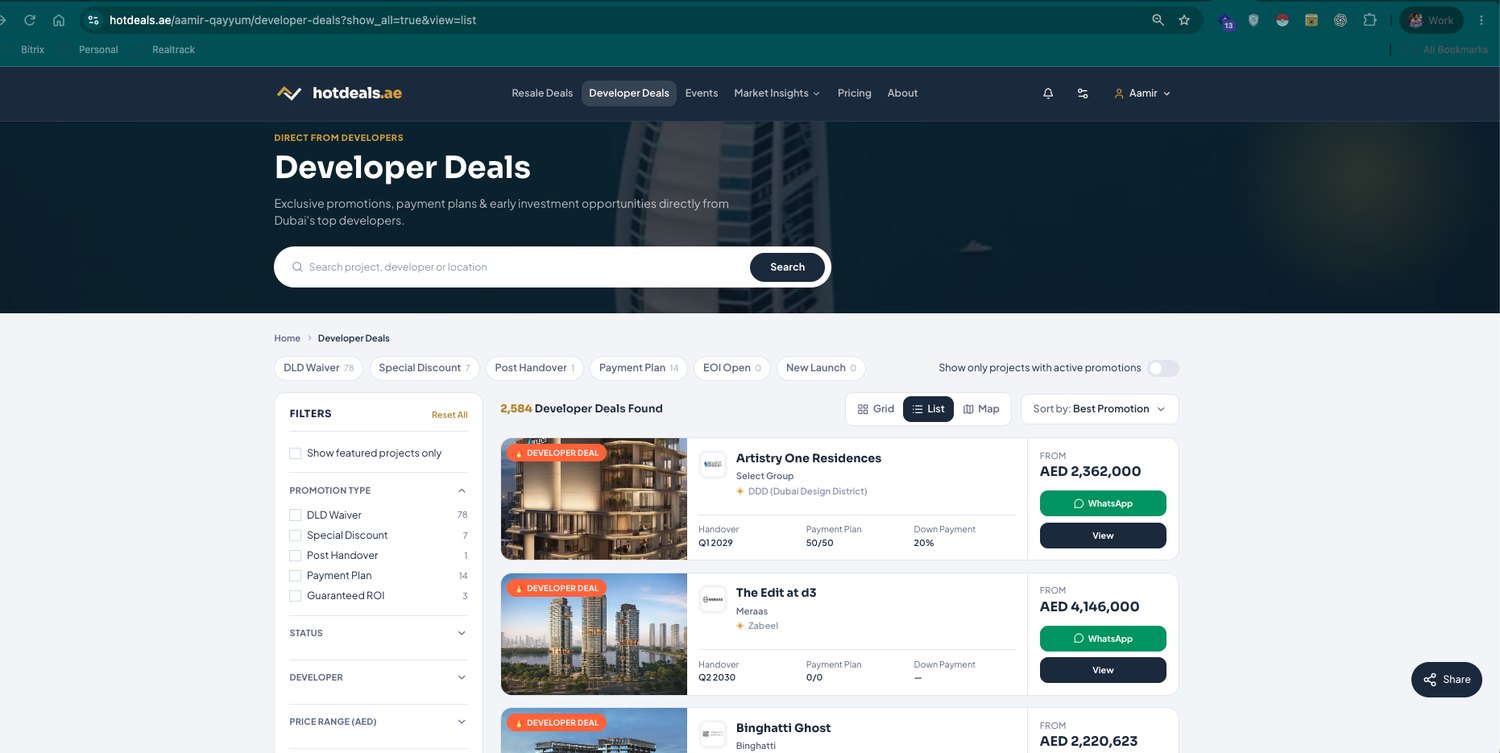Select the New Launch quick filter chip
1500x753 pixels.
click(x=821, y=368)
